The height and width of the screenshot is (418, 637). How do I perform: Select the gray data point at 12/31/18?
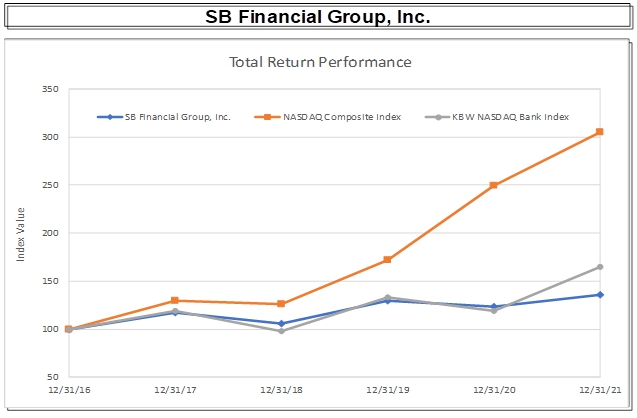[281, 331]
